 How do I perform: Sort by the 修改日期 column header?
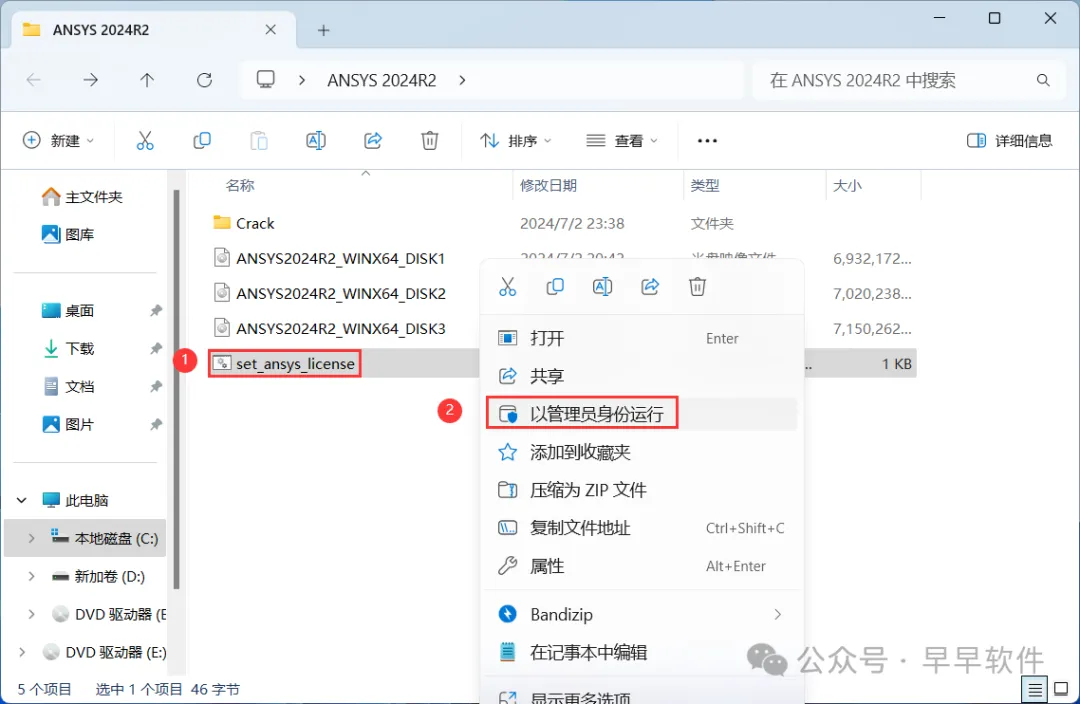[548, 185]
